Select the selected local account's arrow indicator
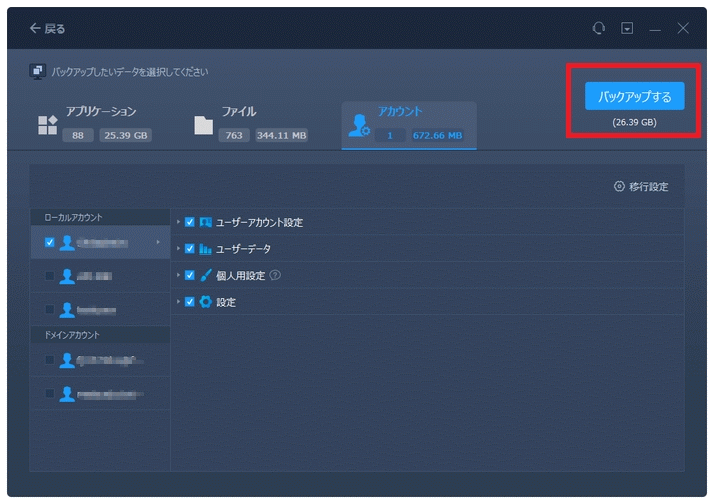Viewport: 714px width, 504px height. pos(158,242)
